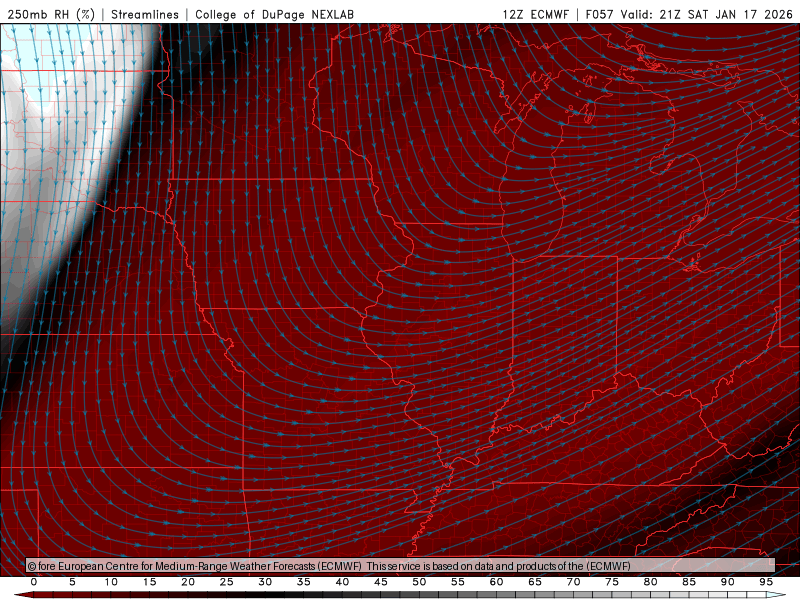The image size is (800, 600).
Task: Click the '250mb RH (%)' title text
Action: click(51, 14)
